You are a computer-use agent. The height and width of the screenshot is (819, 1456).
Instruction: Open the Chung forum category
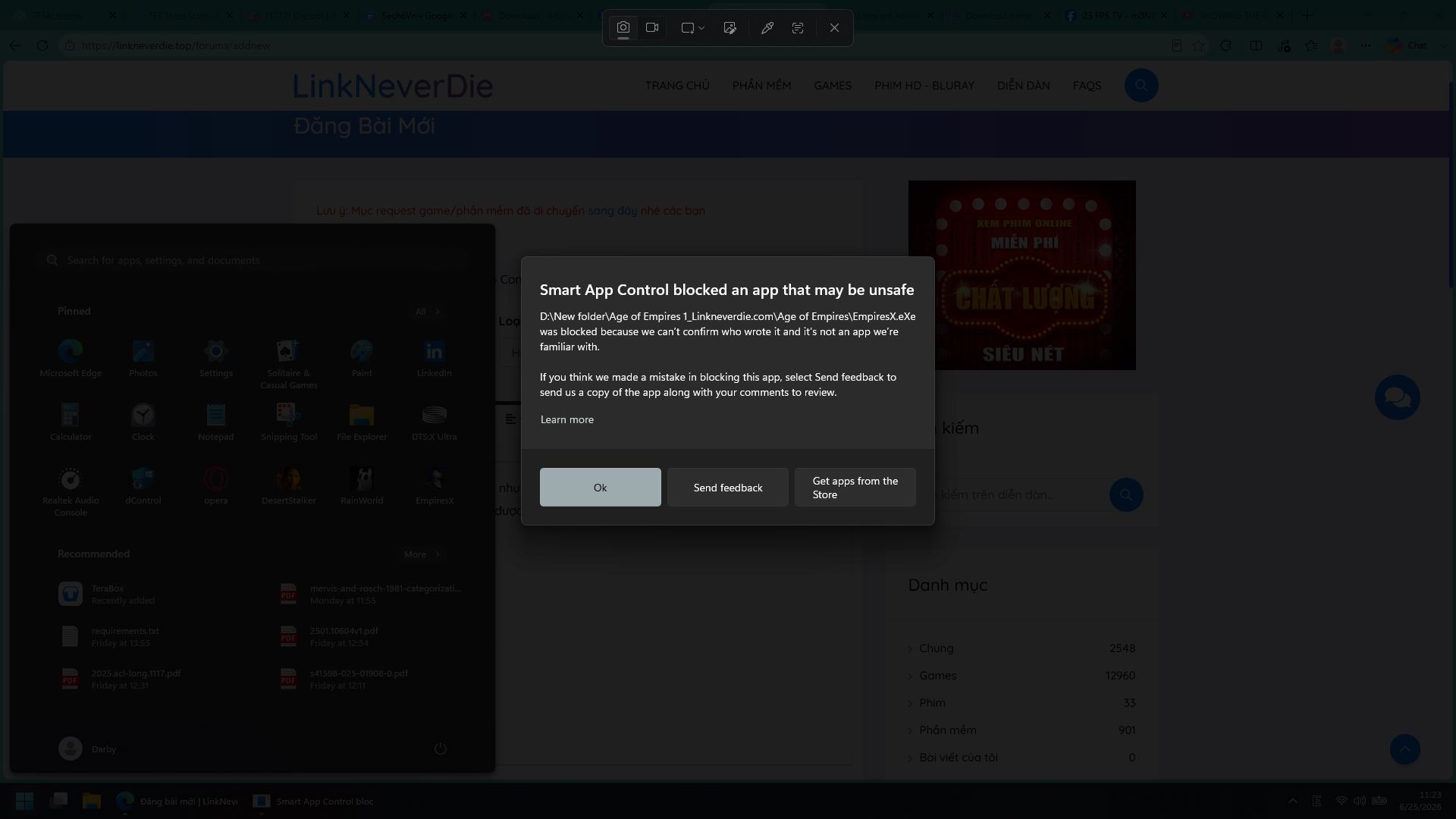tap(937, 648)
